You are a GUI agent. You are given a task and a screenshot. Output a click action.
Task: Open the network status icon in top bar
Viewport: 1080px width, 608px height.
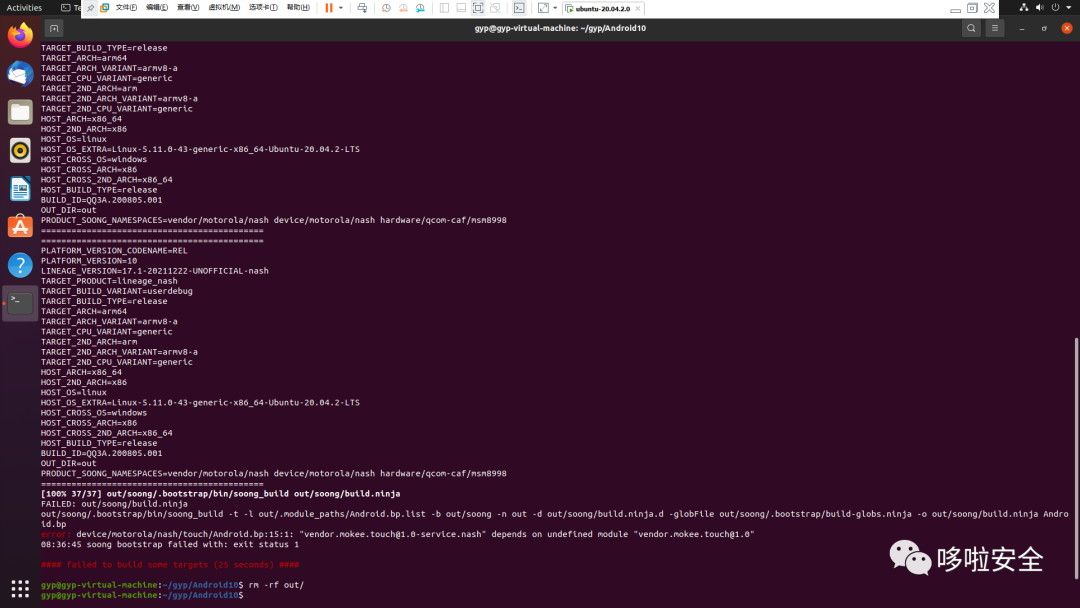tap(1024, 8)
